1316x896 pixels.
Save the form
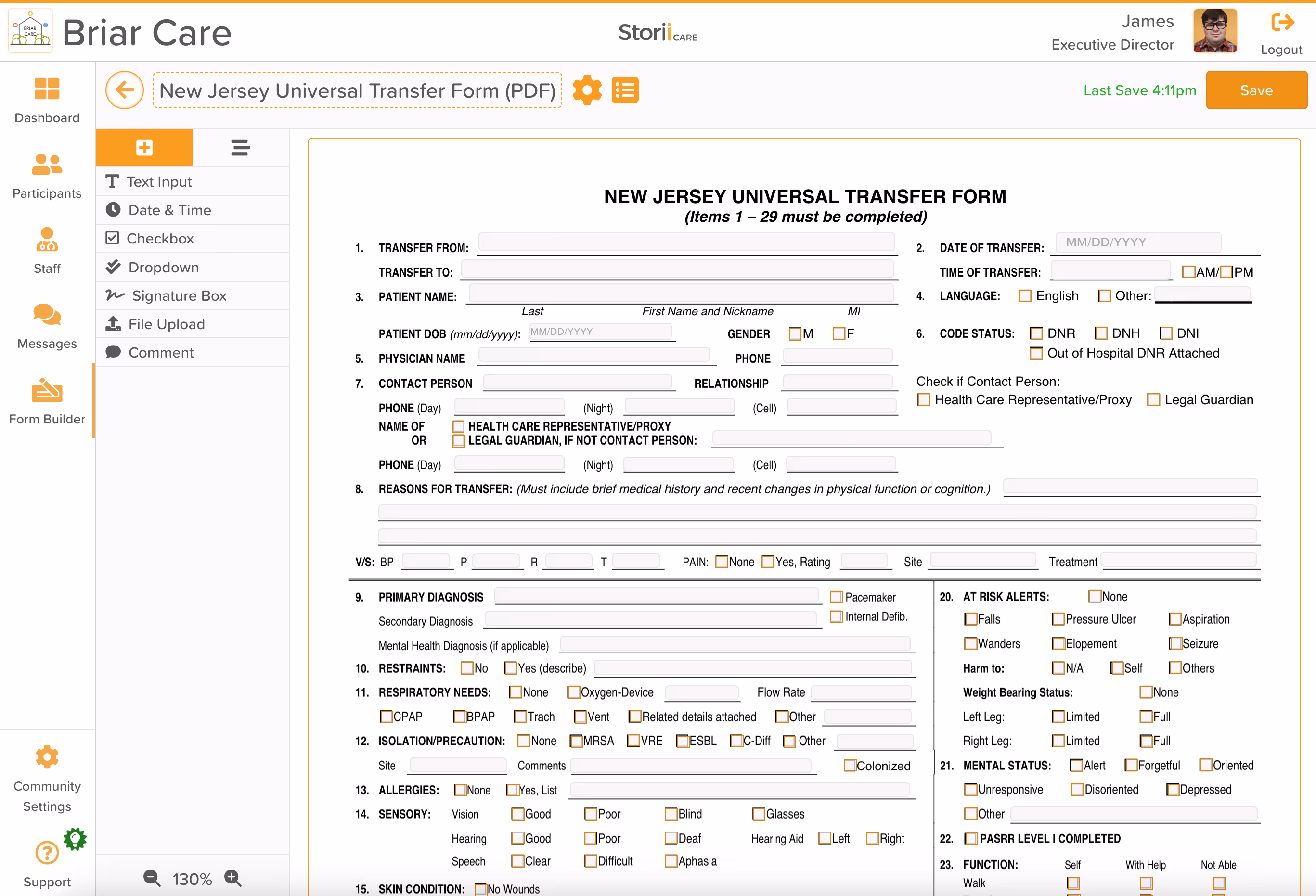tap(1256, 90)
